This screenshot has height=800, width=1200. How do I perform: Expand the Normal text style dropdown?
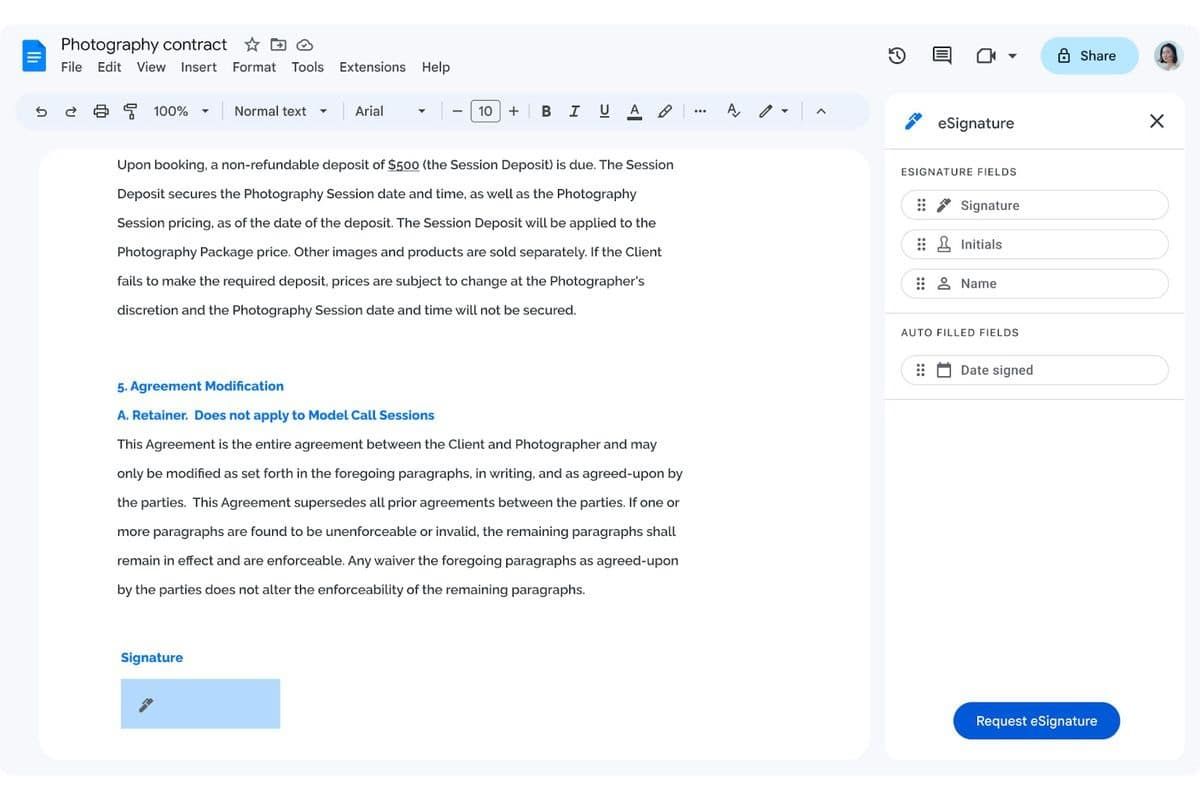point(280,111)
